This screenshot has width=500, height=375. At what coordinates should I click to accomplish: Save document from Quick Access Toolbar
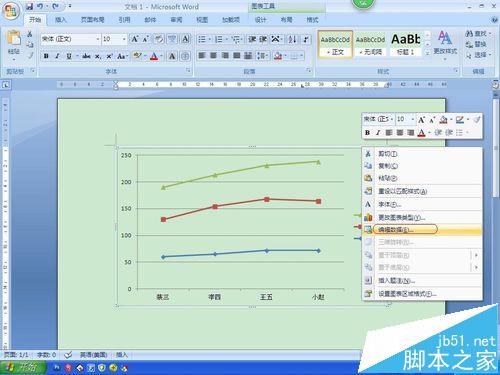click(x=30, y=6)
